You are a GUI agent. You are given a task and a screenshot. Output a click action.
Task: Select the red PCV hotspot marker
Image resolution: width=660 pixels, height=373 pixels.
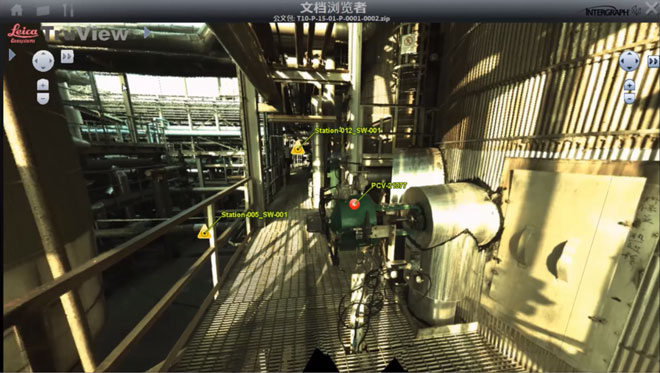(354, 204)
